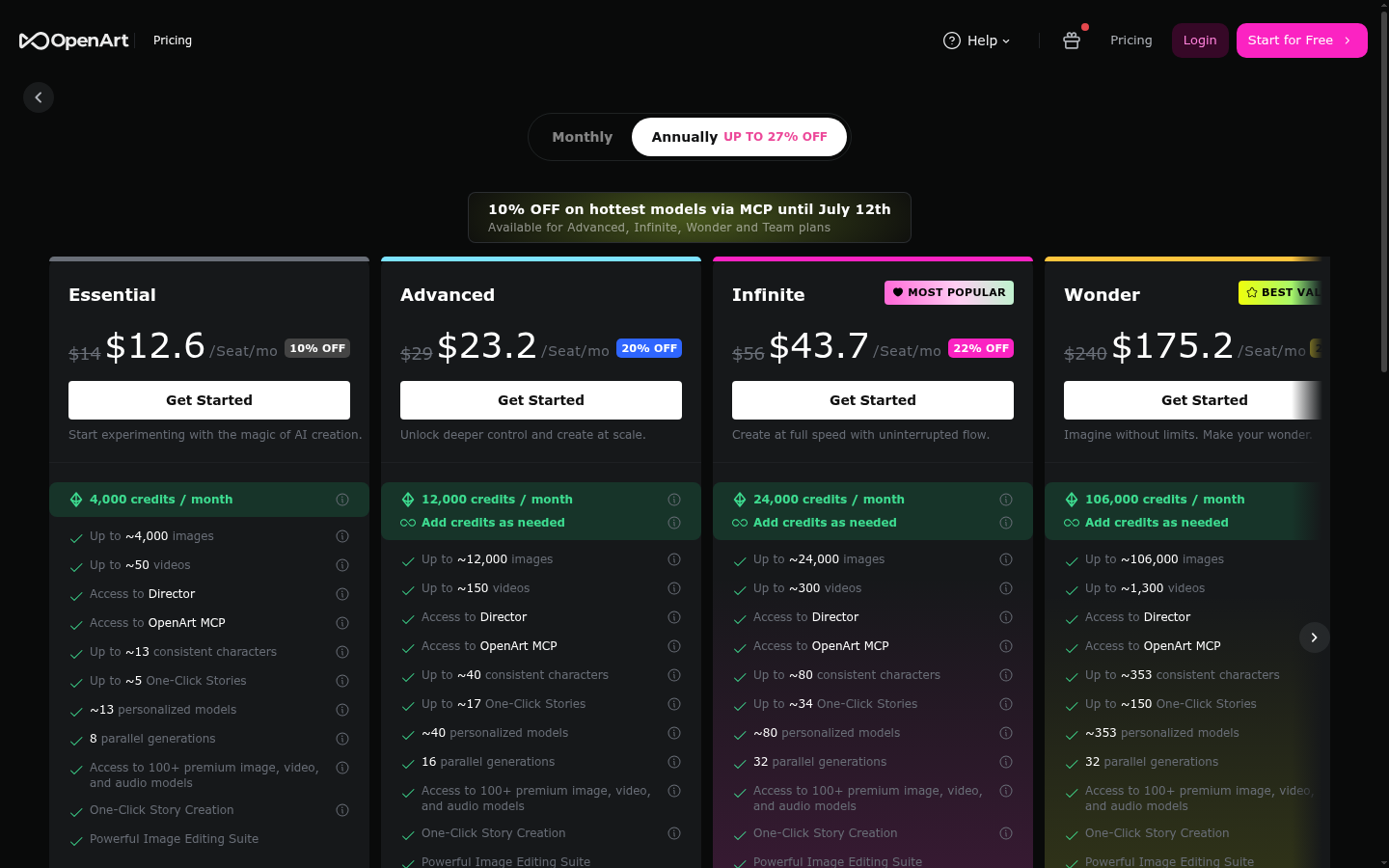Click Up to ~1,300 videos text
Image resolution: width=1389 pixels, height=868 pixels.
(x=1145, y=588)
